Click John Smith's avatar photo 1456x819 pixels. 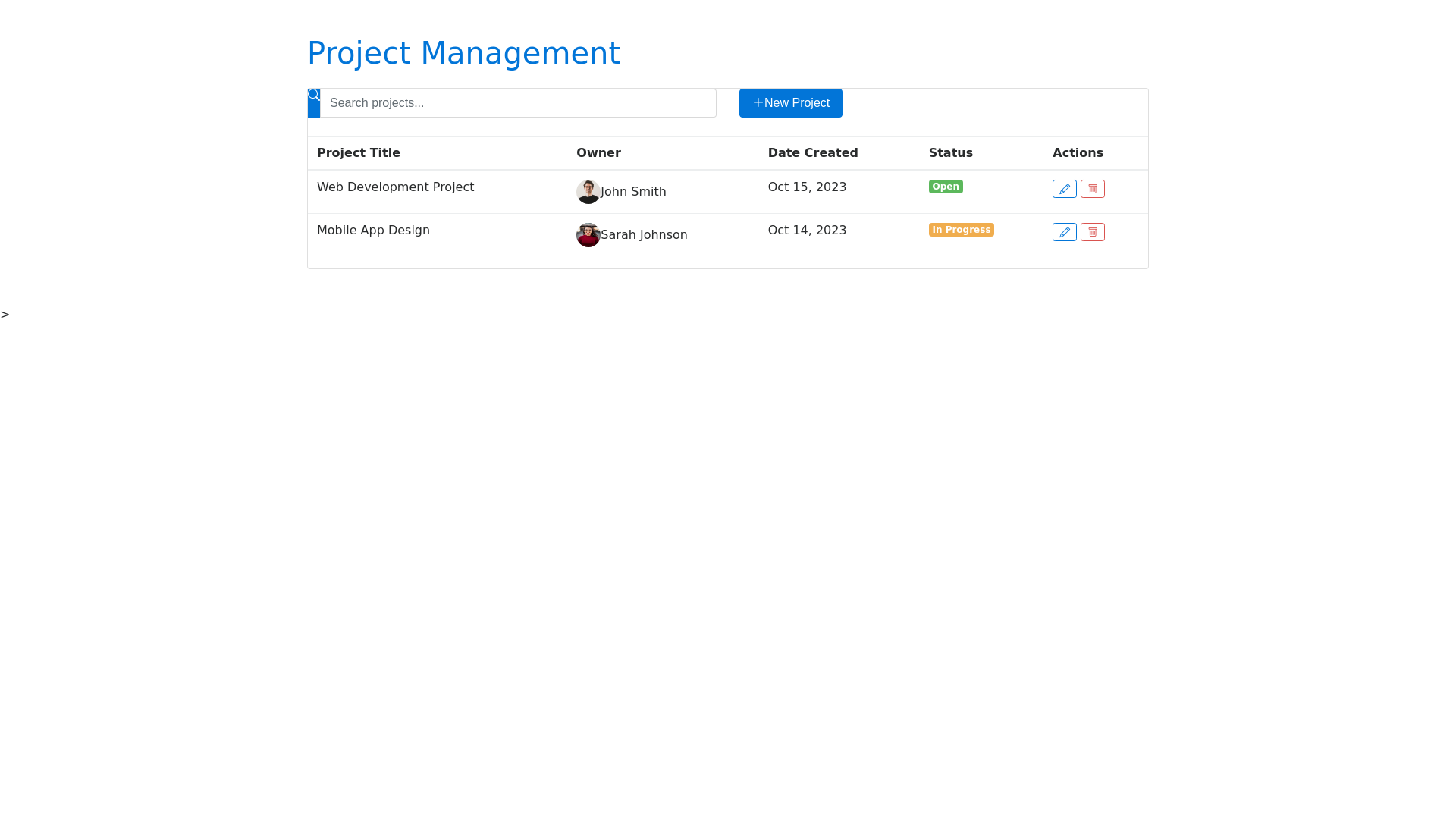(x=588, y=192)
